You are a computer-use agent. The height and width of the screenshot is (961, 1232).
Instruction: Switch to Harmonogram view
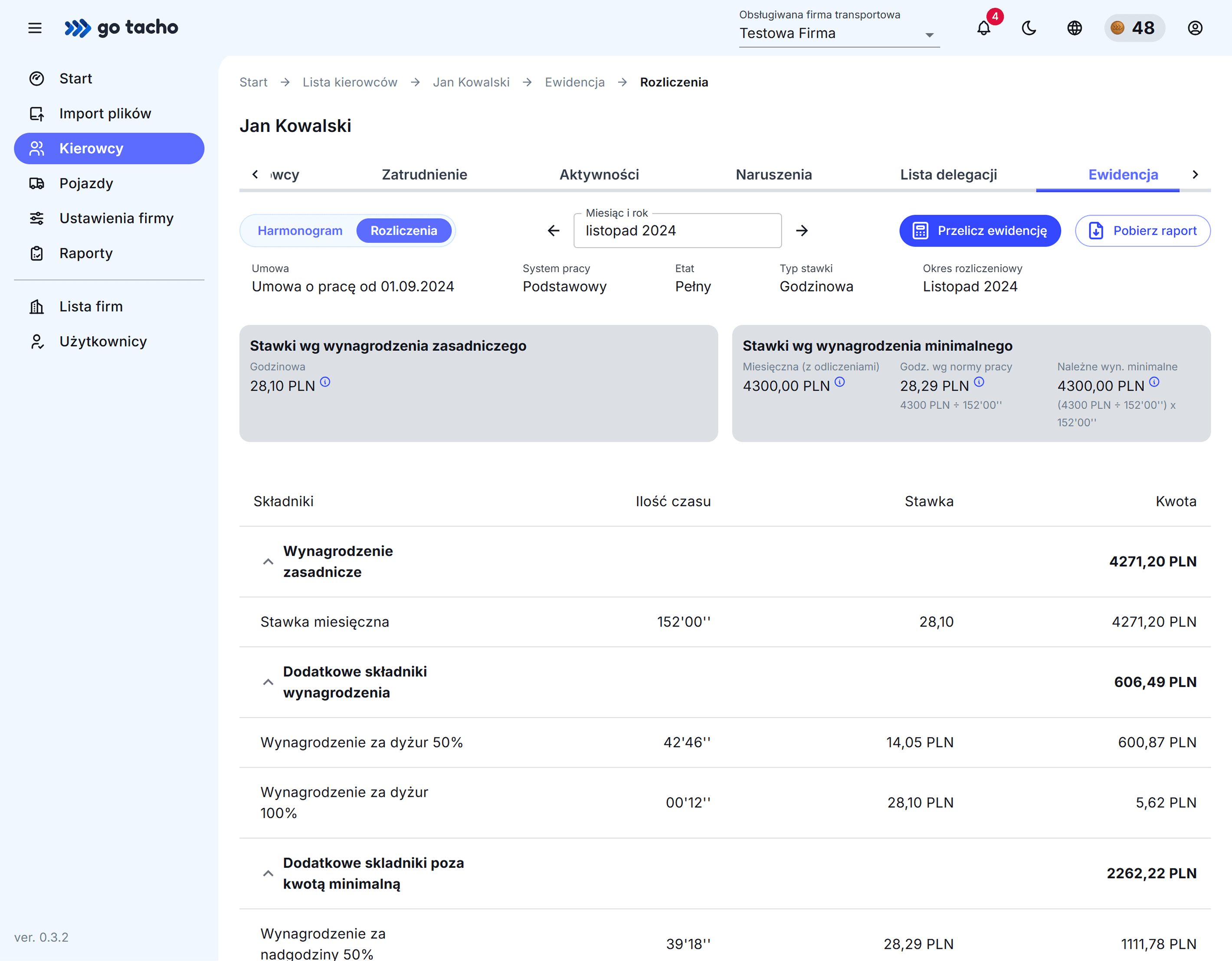pos(300,231)
